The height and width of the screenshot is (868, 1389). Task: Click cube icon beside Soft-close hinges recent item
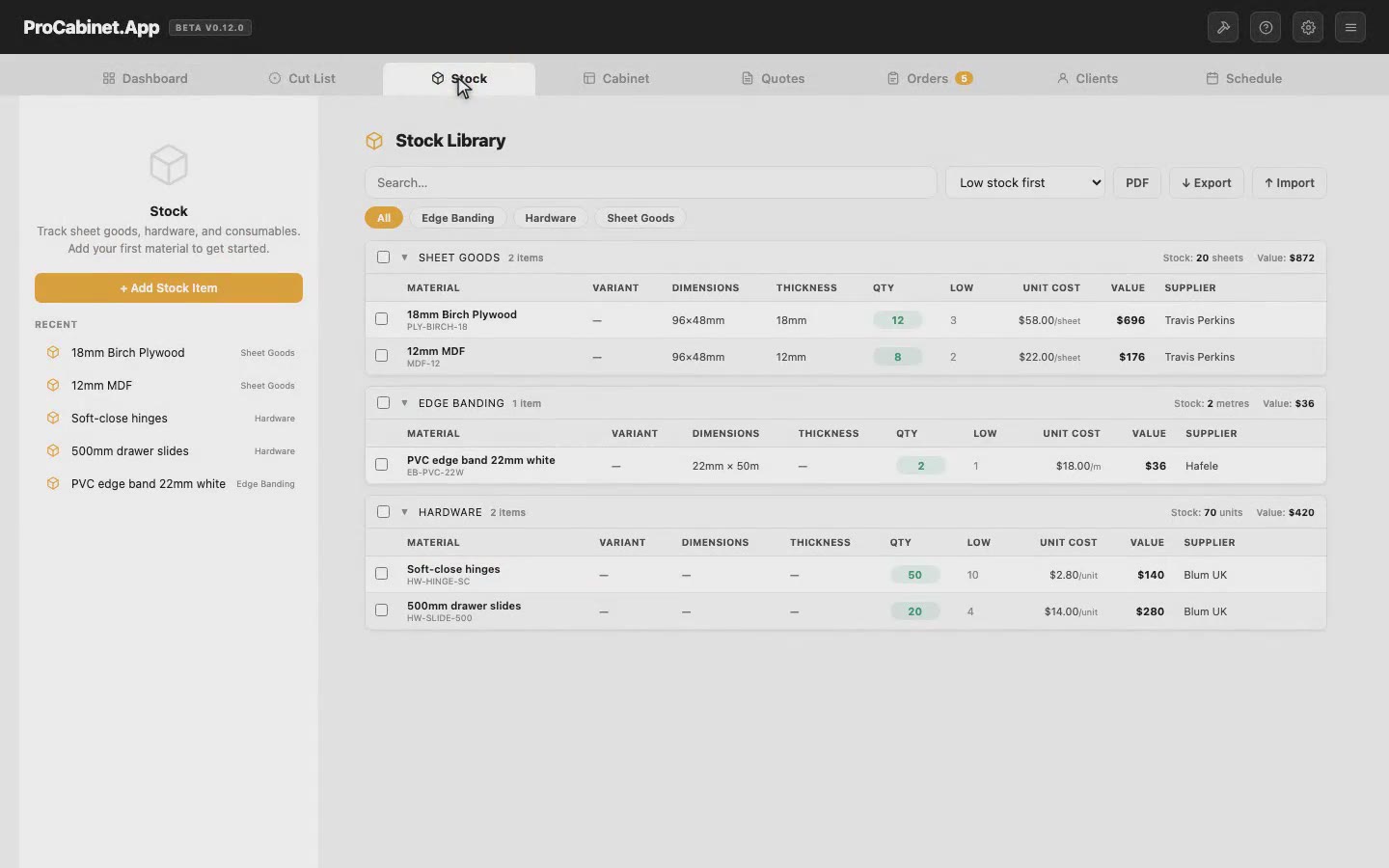pyautogui.click(x=53, y=418)
